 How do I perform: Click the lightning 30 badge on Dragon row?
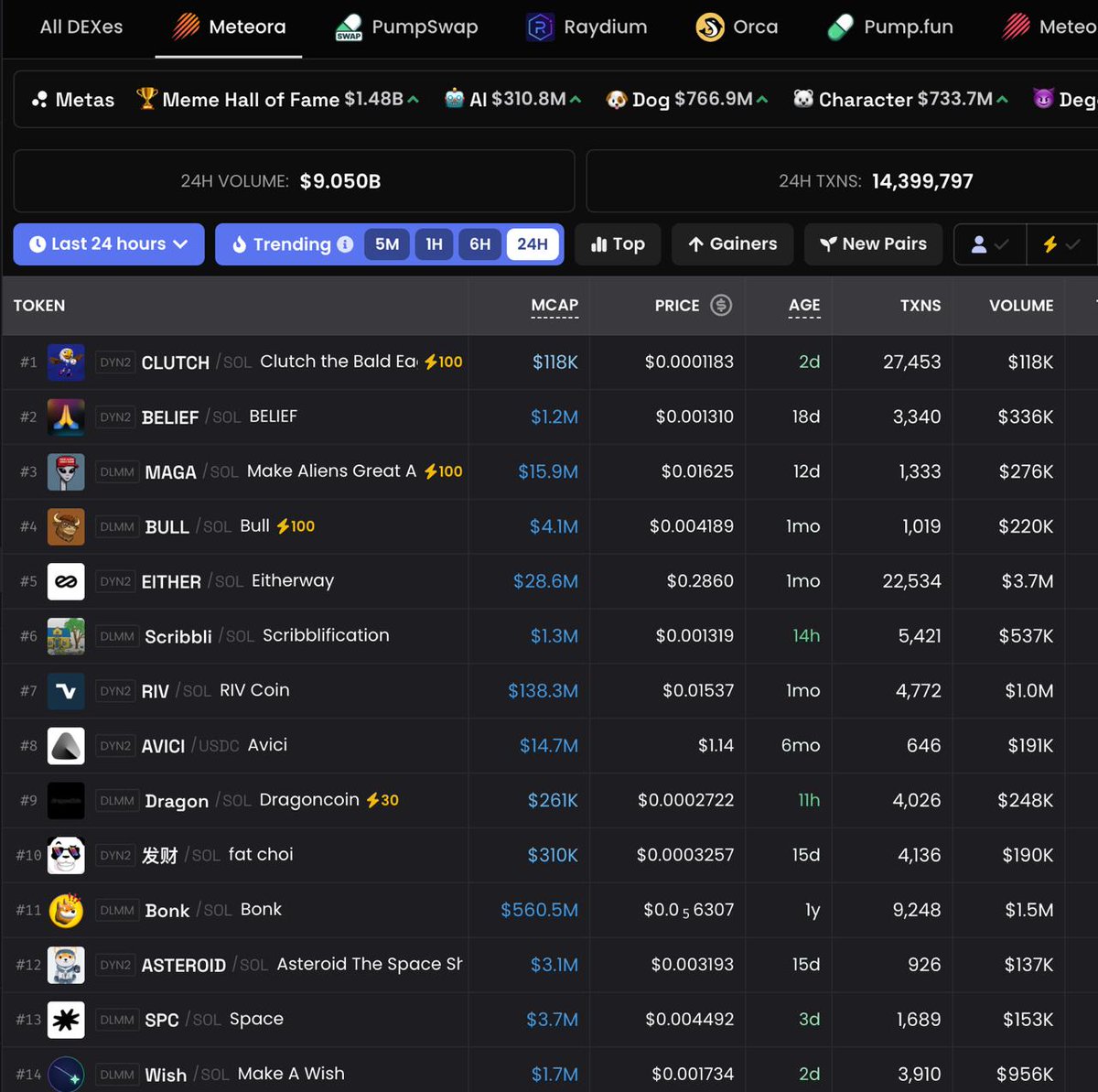pos(382,800)
